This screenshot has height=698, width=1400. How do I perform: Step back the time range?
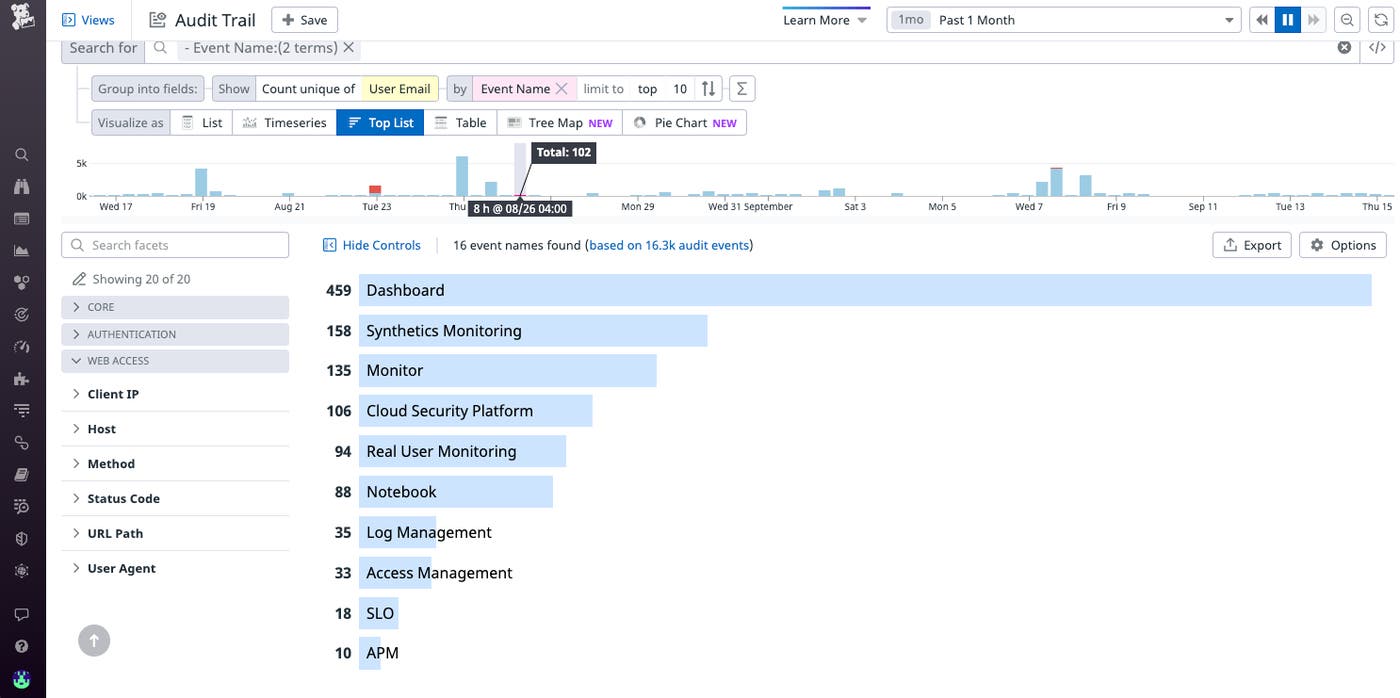click(x=1261, y=20)
